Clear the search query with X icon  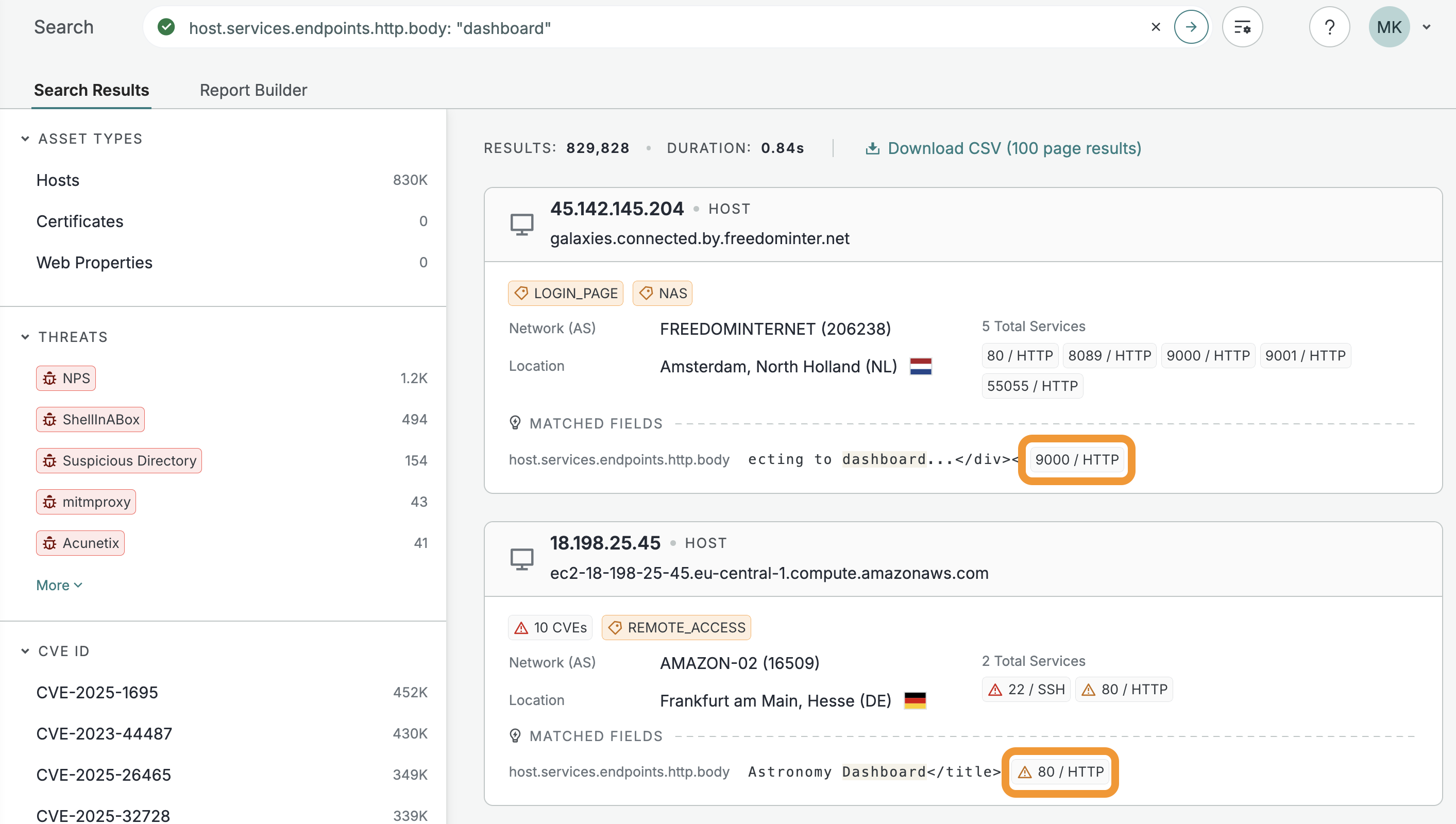[1156, 27]
